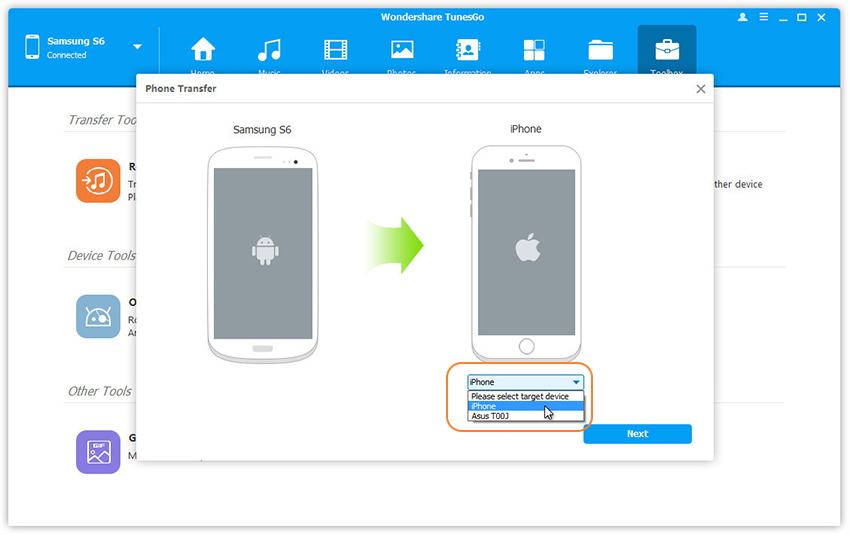This screenshot has height=535, width=850.
Task: Click the purple GIF maker icon
Action: 98,452
